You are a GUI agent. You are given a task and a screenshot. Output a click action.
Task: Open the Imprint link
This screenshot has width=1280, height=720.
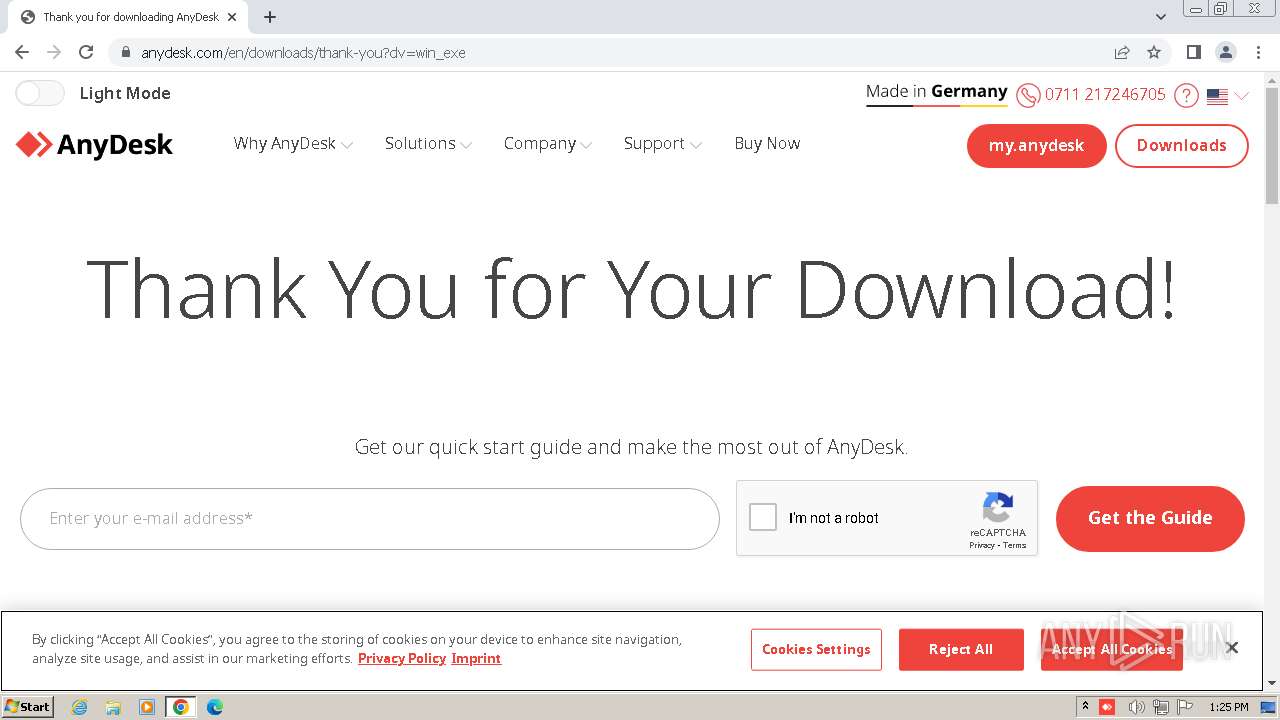click(476, 658)
